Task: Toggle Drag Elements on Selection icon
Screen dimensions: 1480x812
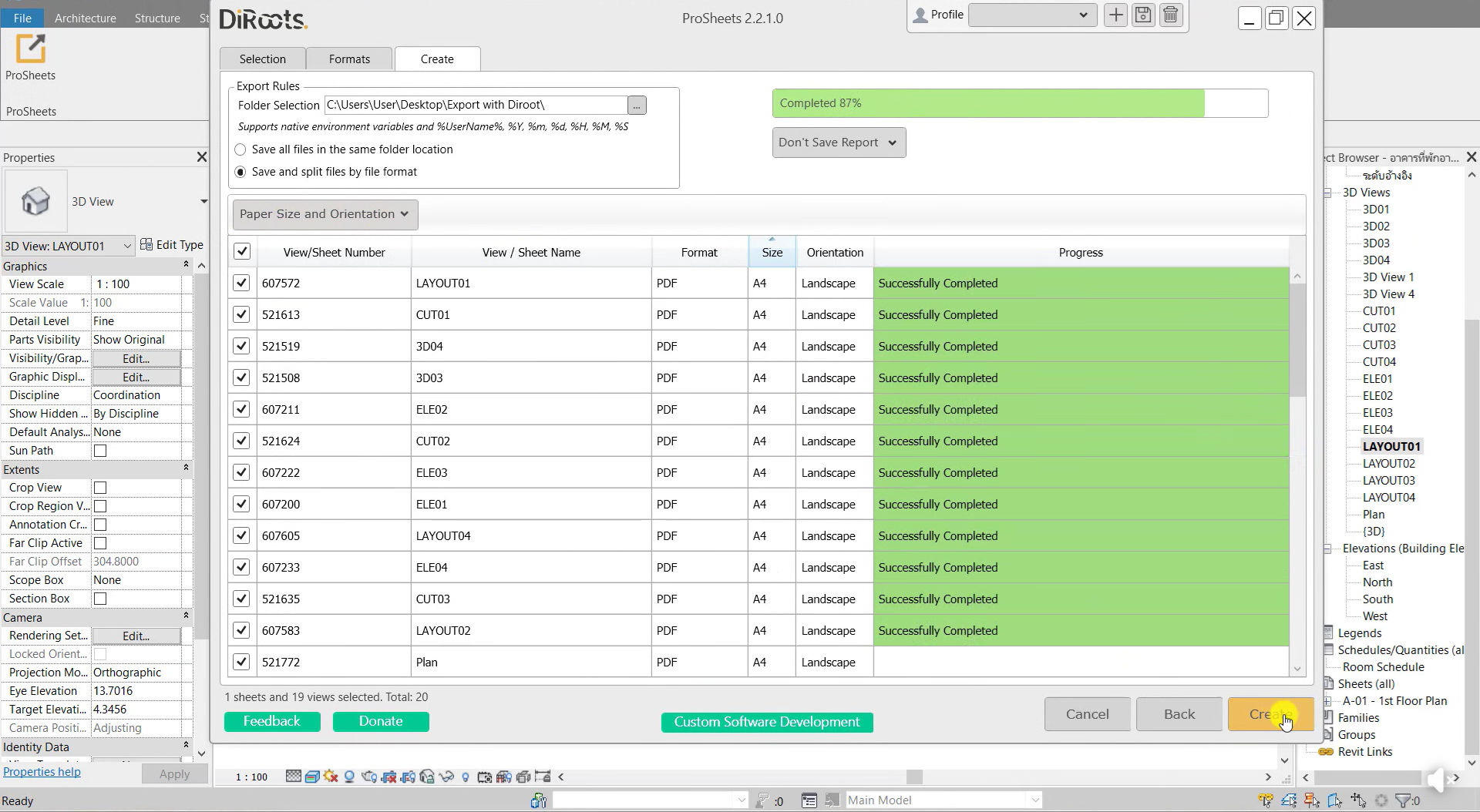Action: pyautogui.click(x=1358, y=800)
